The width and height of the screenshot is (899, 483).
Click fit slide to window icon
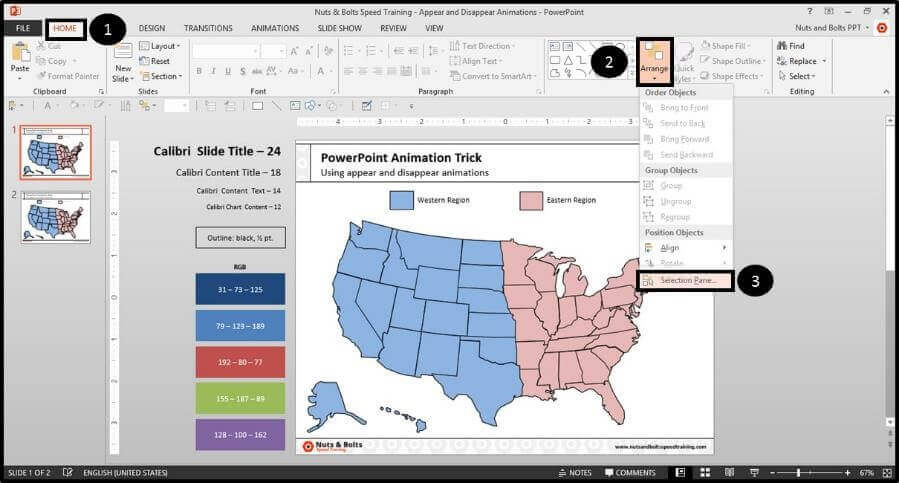click(888, 473)
